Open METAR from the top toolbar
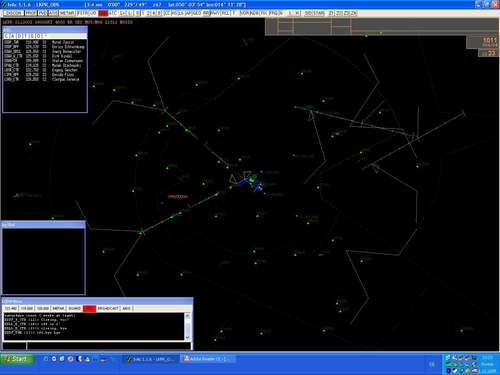The height and width of the screenshot is (375, 500). pyautogui.click(x=67, y=13)
